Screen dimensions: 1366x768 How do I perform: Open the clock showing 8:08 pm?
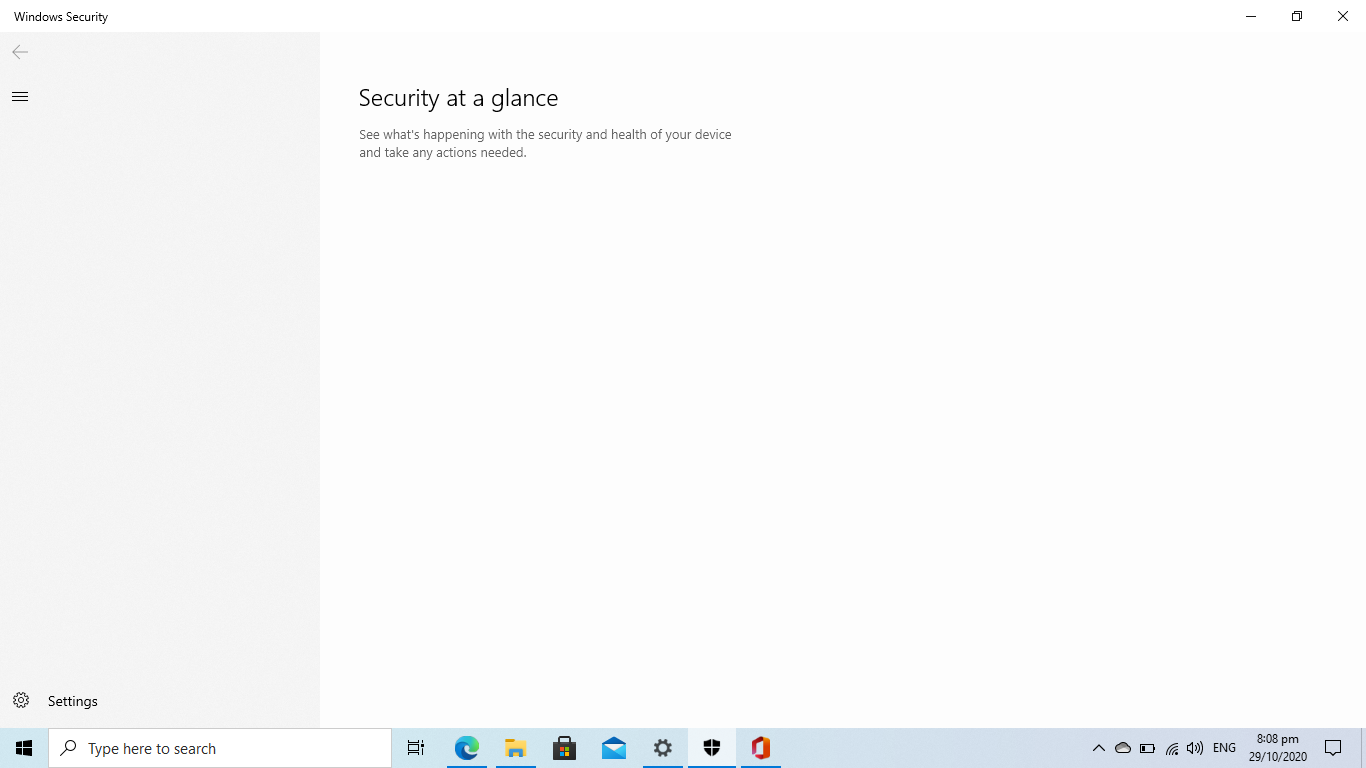(x=1277, y=748)
